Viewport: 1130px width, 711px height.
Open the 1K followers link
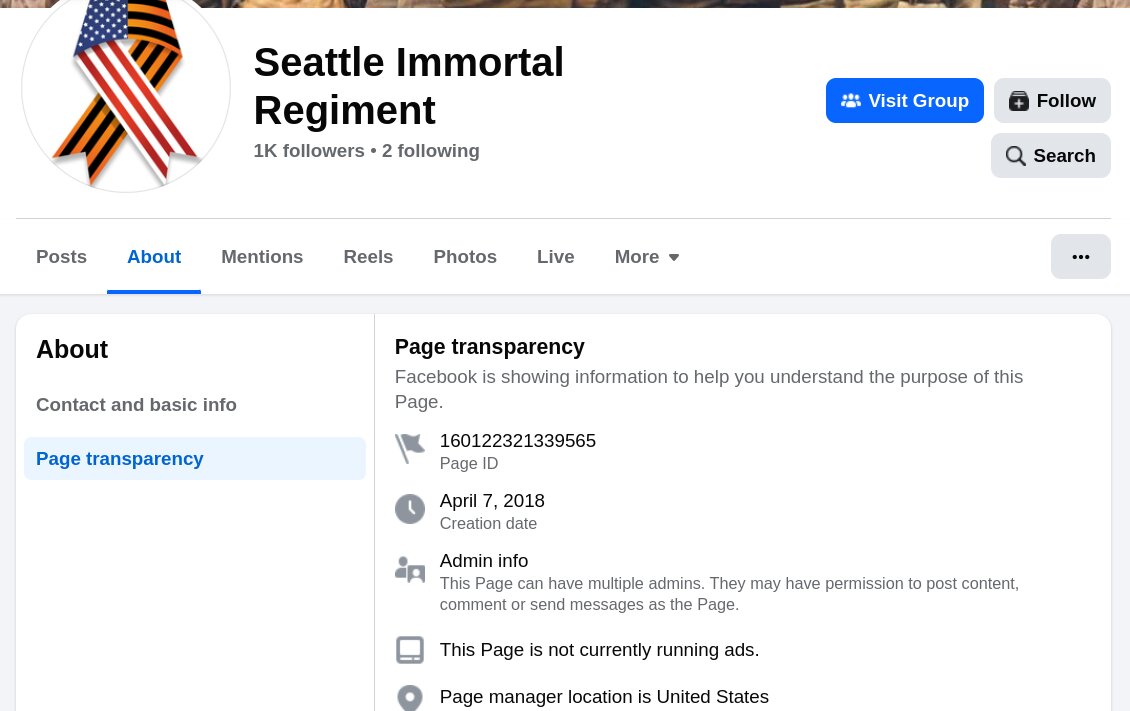(309, 151)
